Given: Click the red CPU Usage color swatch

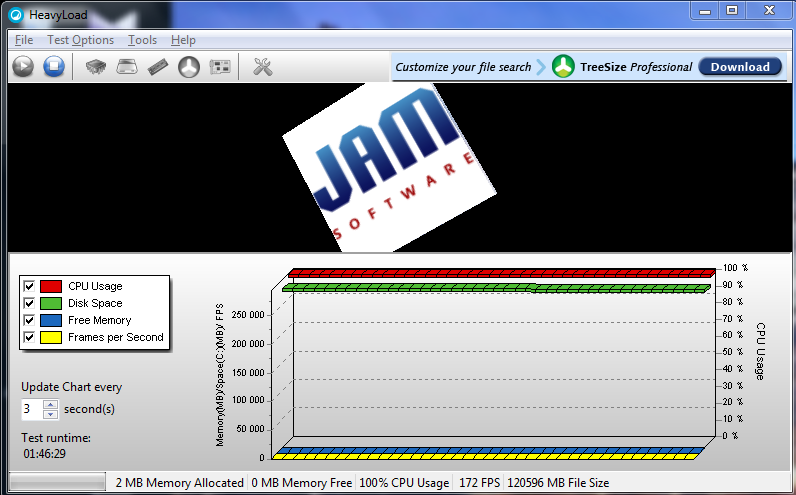Looking at the screenshot, I should (x=51, y=286).
